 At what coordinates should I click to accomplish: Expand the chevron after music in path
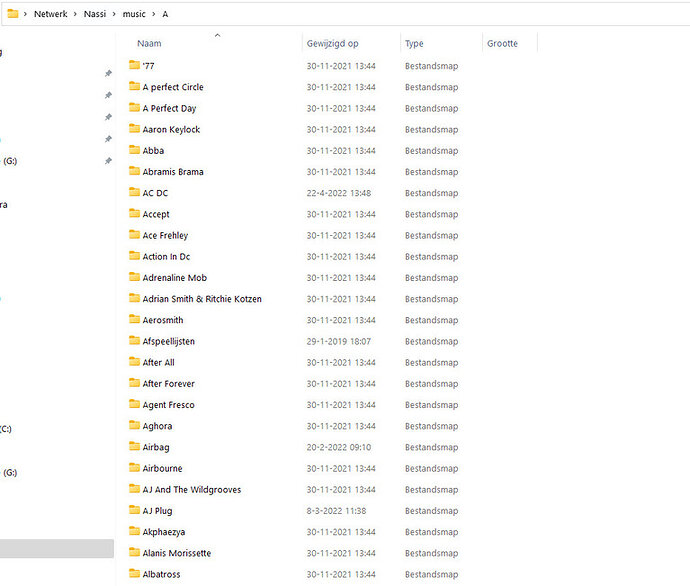point(154,14)
